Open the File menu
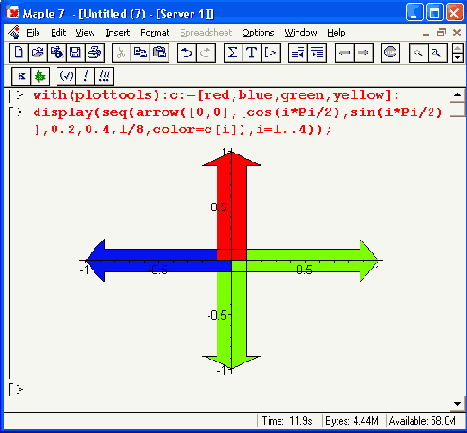 [33, 33]
